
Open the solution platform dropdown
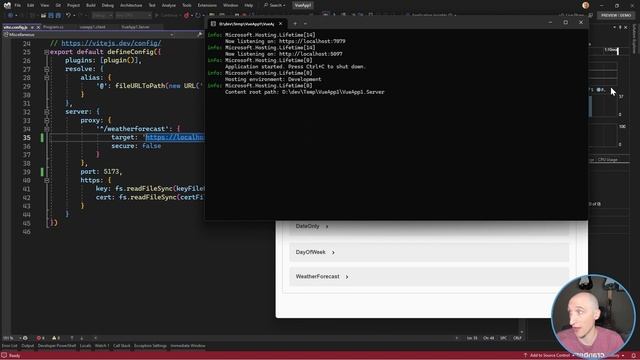tap(133, 16)
